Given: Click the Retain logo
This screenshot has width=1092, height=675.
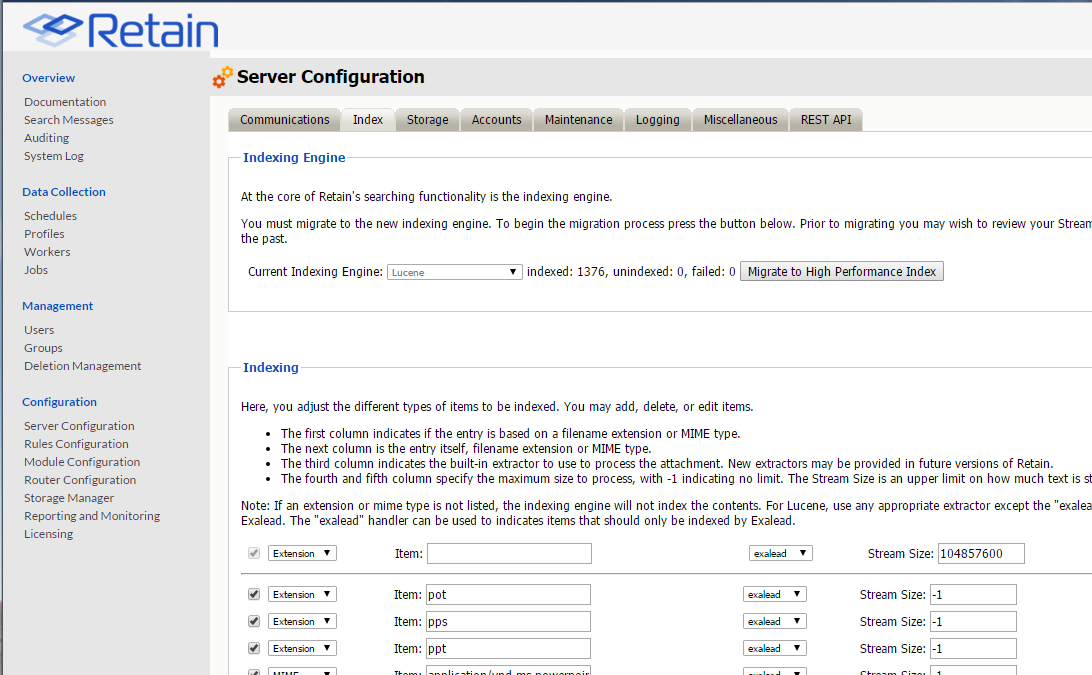Looking at the screenshot, I should click(120, 31).
